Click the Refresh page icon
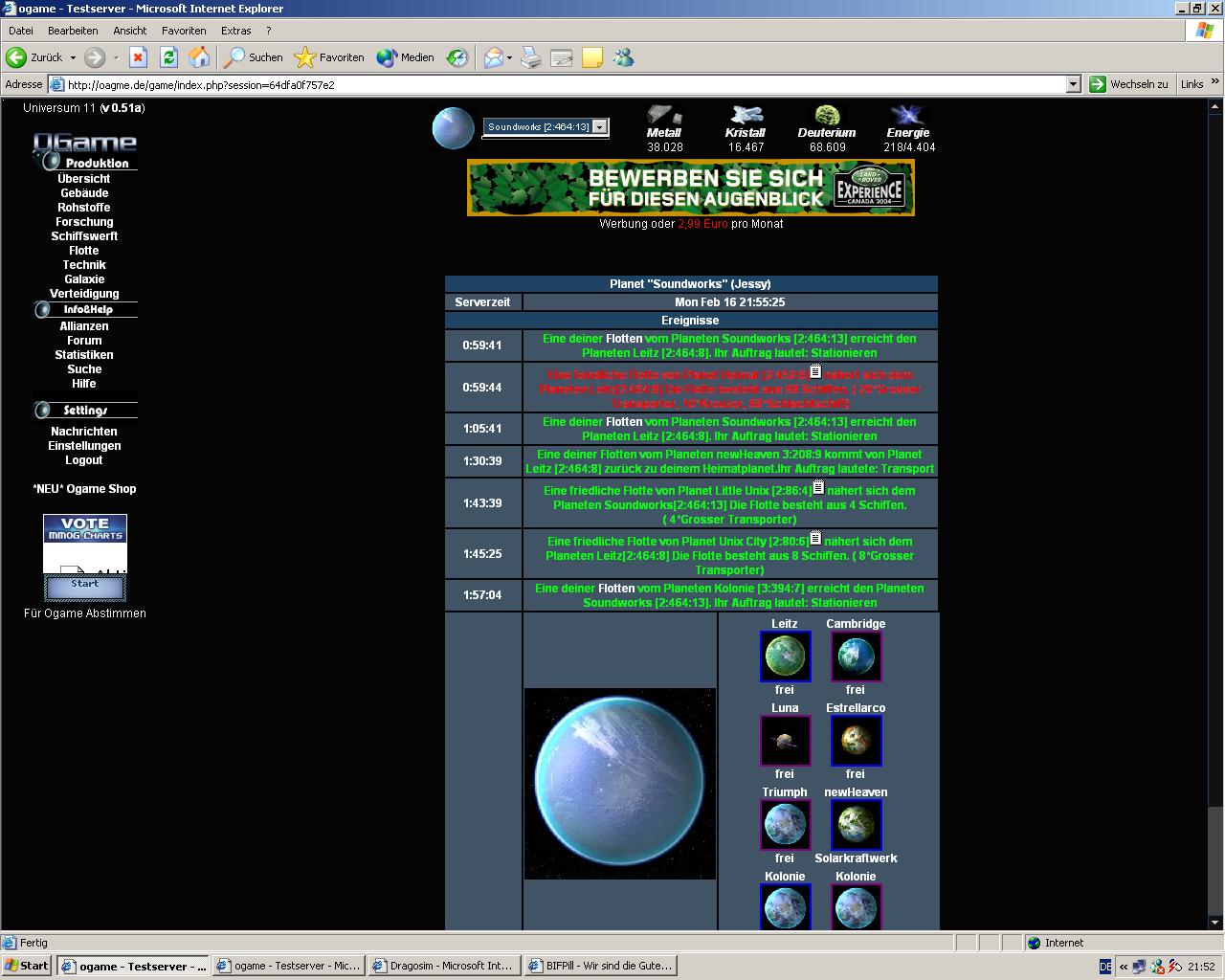This screenshot has height=980, width=1225. pos(168,57)
